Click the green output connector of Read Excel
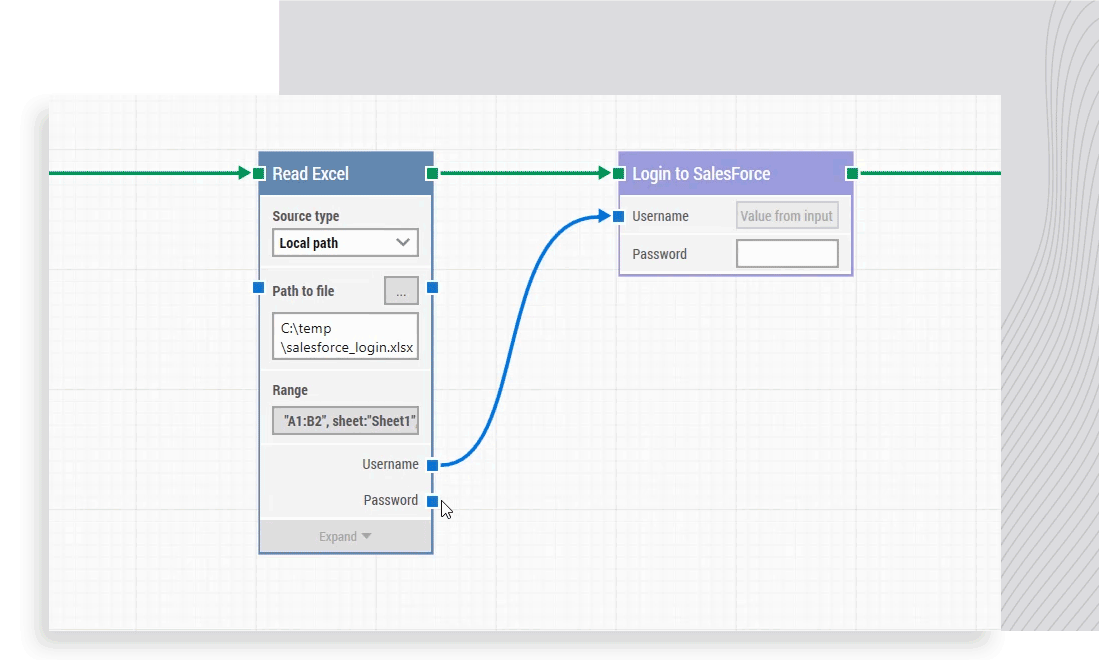 point(432,172)
